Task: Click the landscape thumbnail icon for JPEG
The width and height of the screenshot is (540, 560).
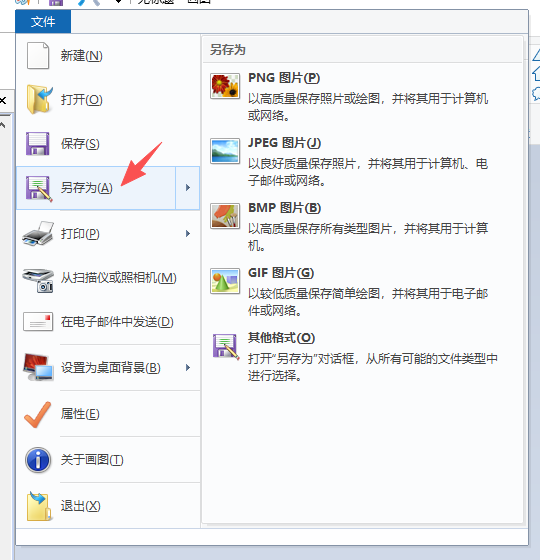Action: (225, 151)
